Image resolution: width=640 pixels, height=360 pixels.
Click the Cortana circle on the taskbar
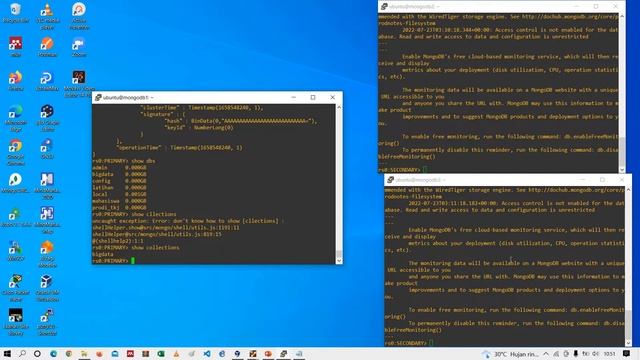pyautogui.click(x=37, y=353)
